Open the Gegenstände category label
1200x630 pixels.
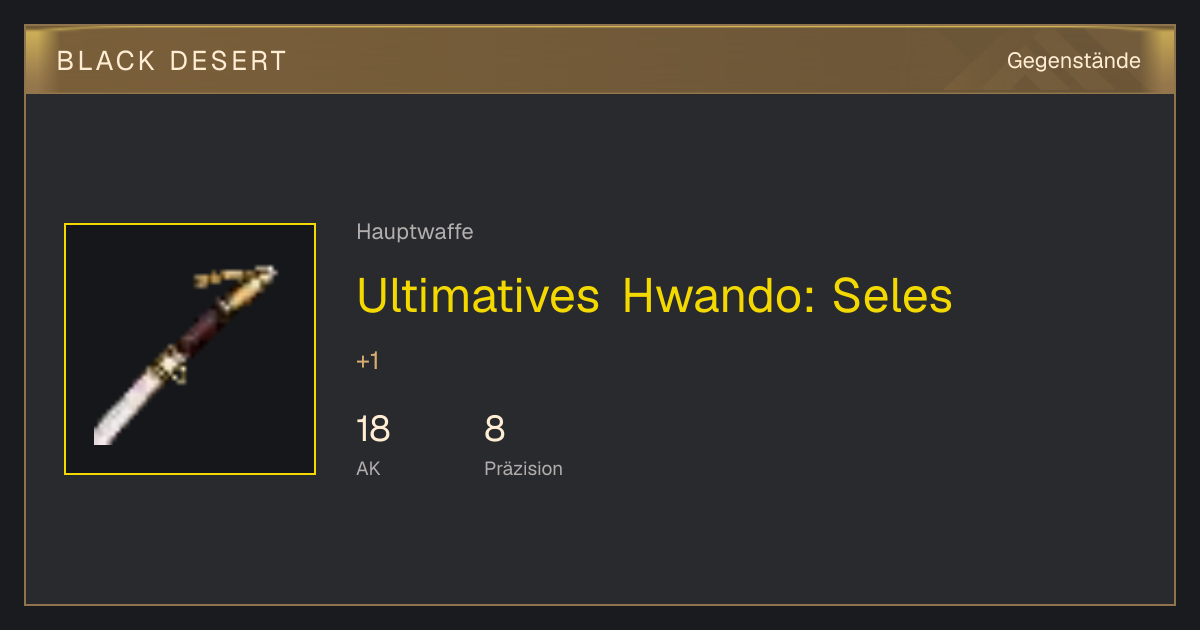click(1074, 61)
